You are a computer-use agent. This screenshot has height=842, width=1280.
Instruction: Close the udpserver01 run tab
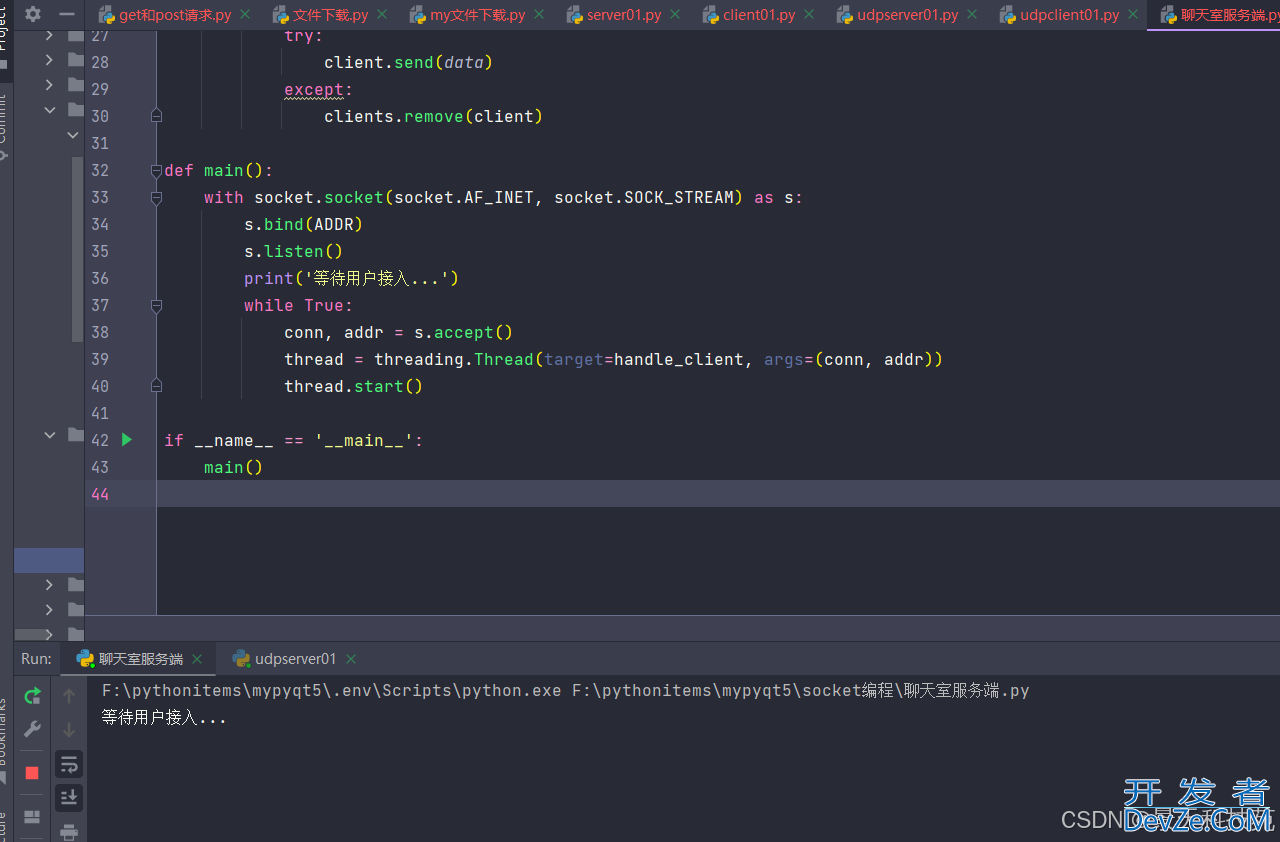point(351,659)
